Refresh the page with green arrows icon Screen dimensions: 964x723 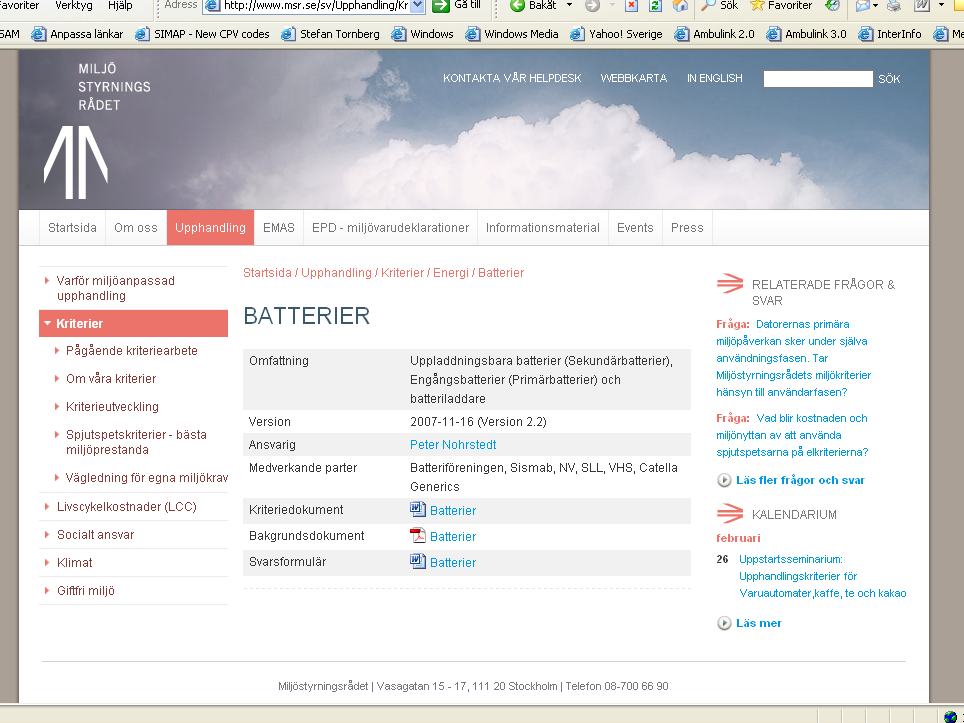pos(655,6)
